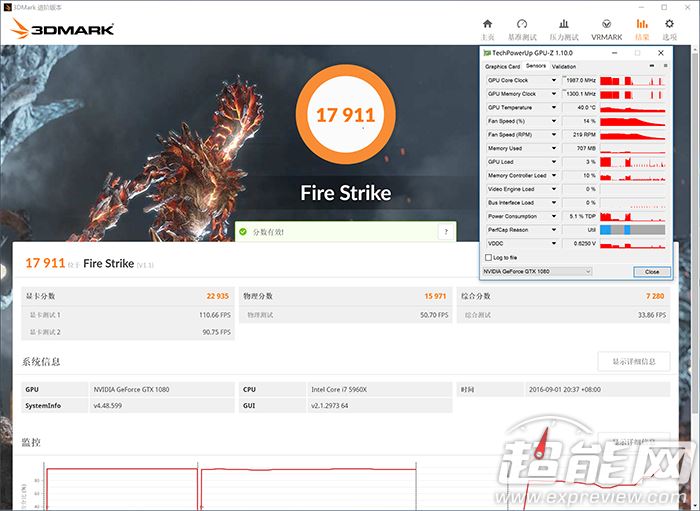This screenshot has width=700, height=511.
Task: Open the VDDC sensor dropdown
Action: coord(554,244)
